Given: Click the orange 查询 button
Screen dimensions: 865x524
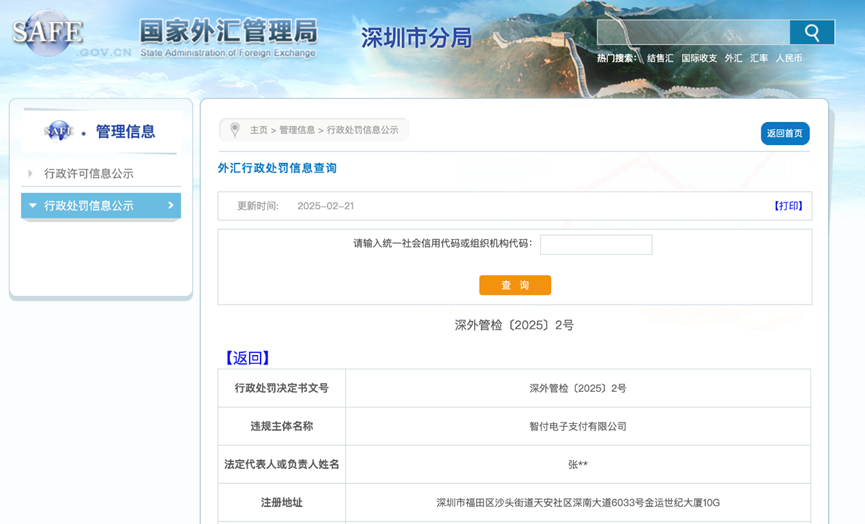Looking at the screenshot, I should 515,285.
